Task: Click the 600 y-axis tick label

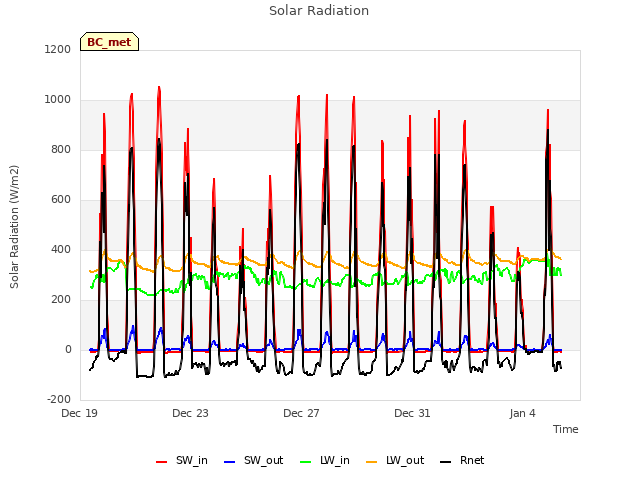Action: tap(61, 200)
